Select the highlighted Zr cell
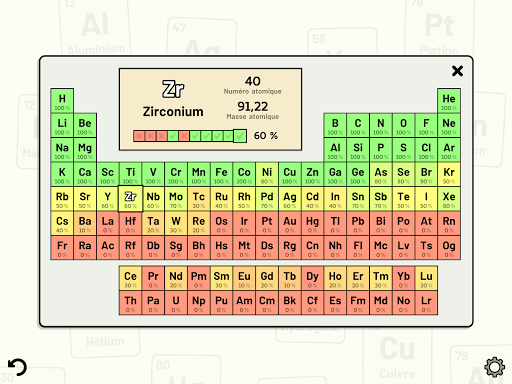This screenshot has height=384, width=512. (x=130, y=199)
